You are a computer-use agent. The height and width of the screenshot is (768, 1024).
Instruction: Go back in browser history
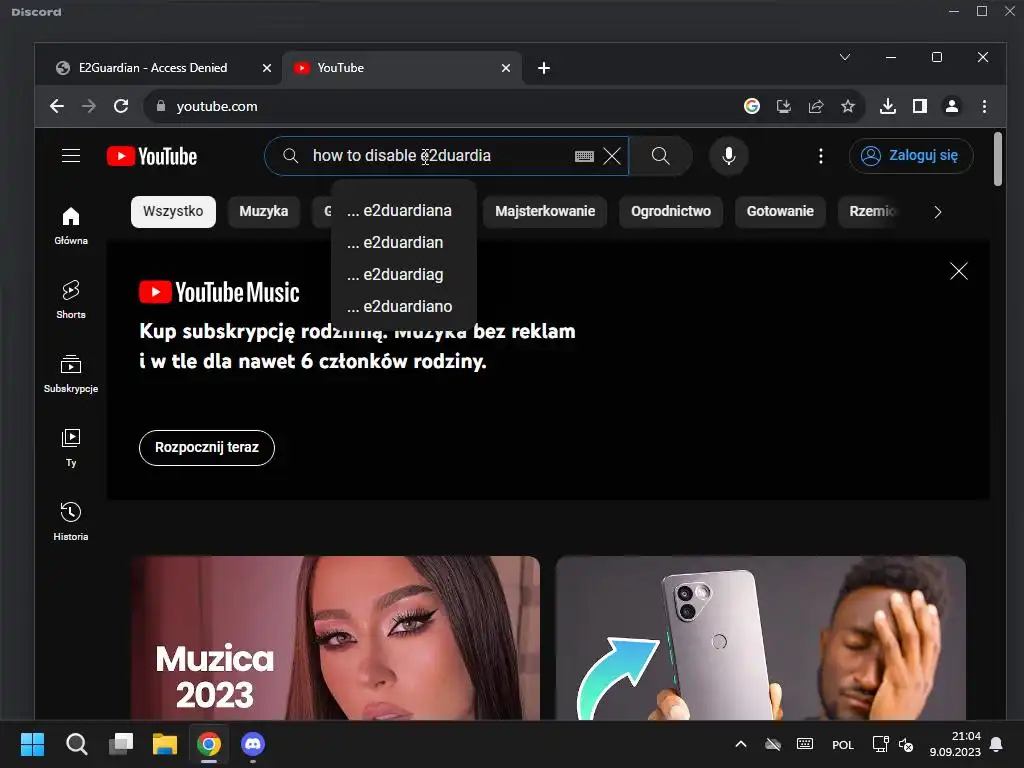point(57,106)
